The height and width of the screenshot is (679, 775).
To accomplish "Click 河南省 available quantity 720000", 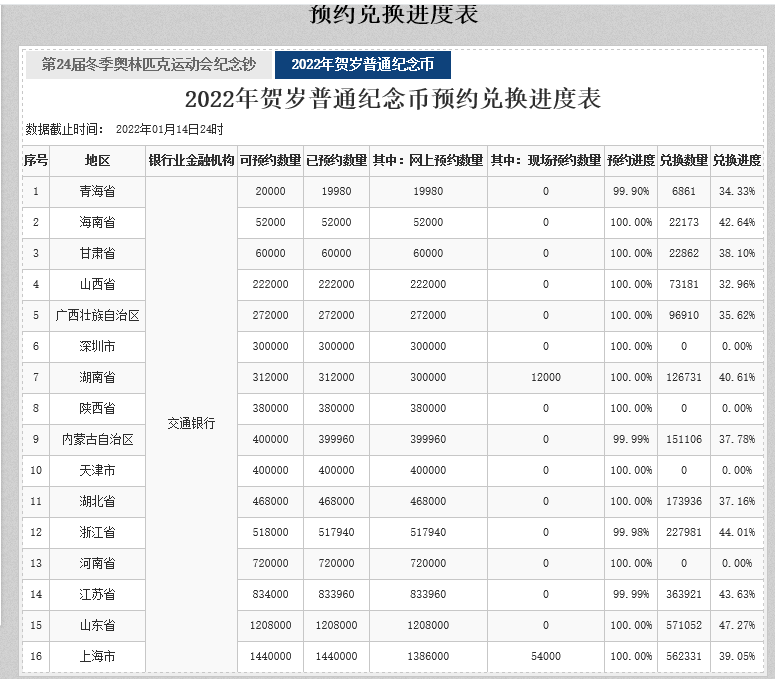I will coord(270,563).
